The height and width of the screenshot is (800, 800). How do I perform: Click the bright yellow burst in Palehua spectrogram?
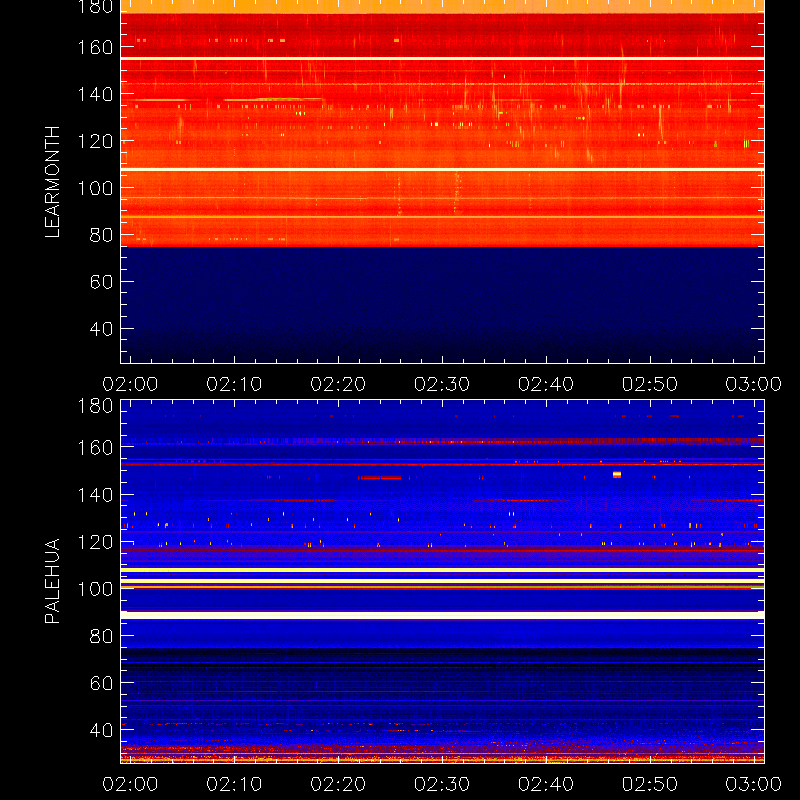(x=617, y=474)
